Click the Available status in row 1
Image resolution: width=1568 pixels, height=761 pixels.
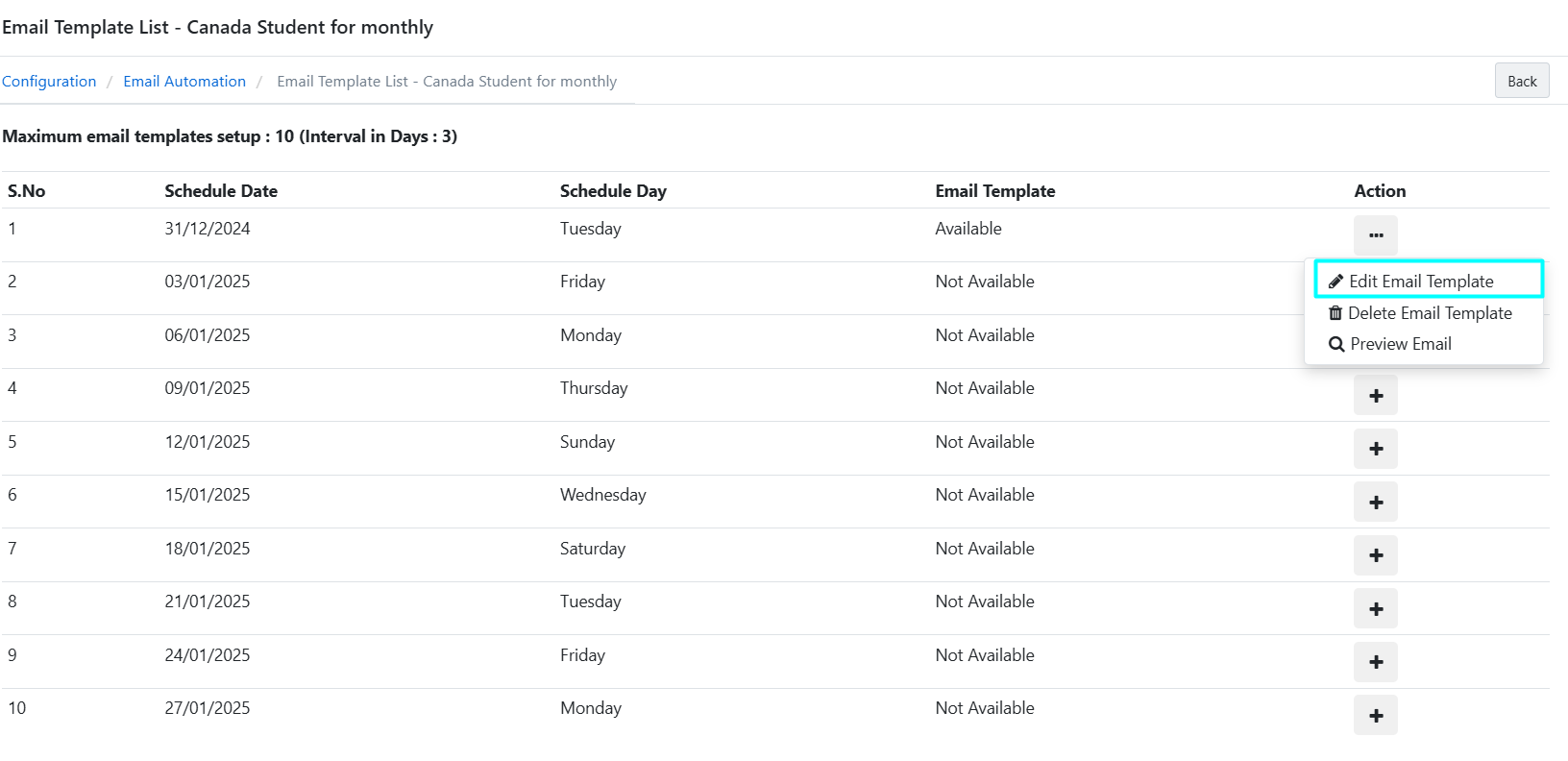968,229
